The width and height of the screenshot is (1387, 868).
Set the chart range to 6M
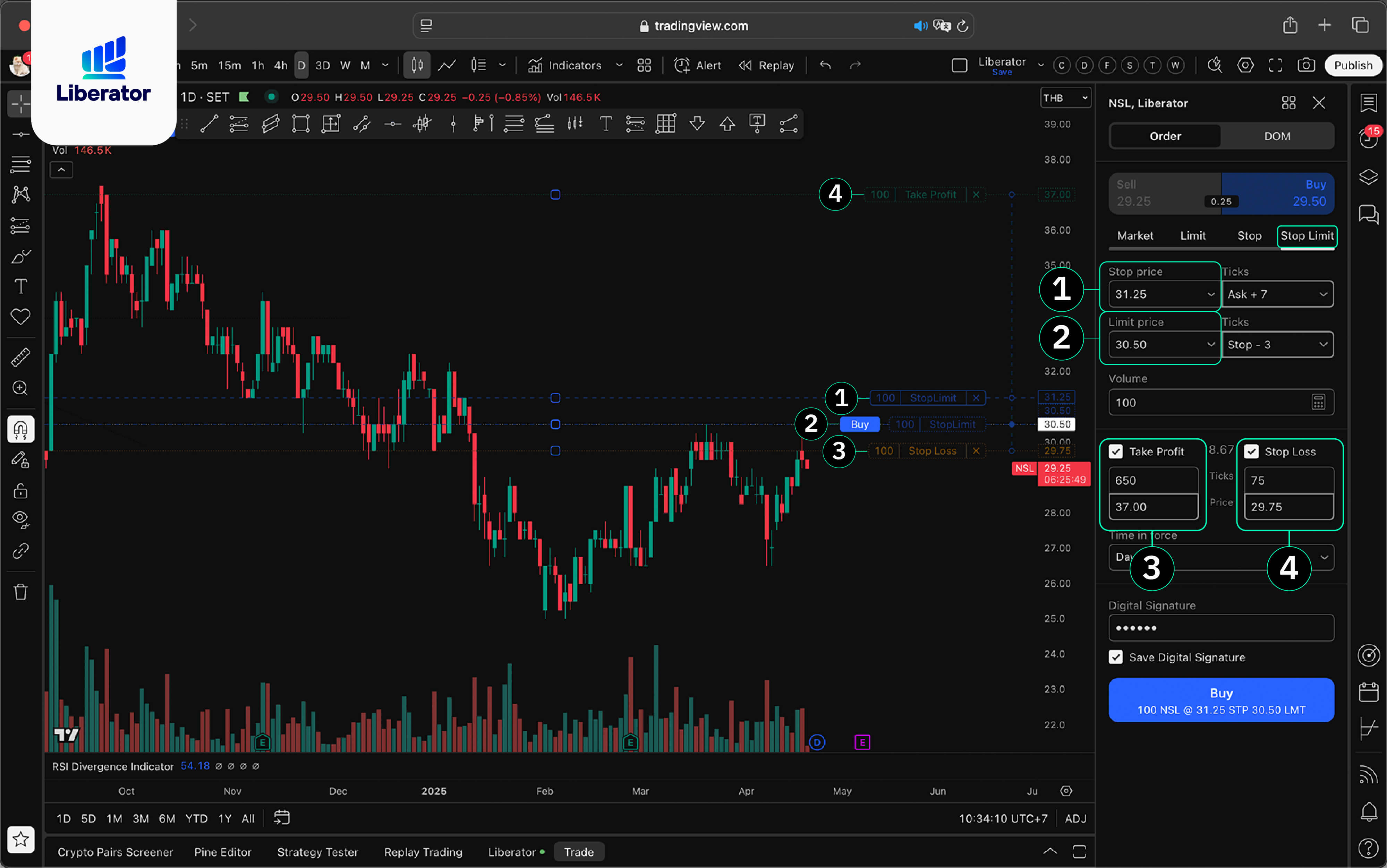pos(167,819)
